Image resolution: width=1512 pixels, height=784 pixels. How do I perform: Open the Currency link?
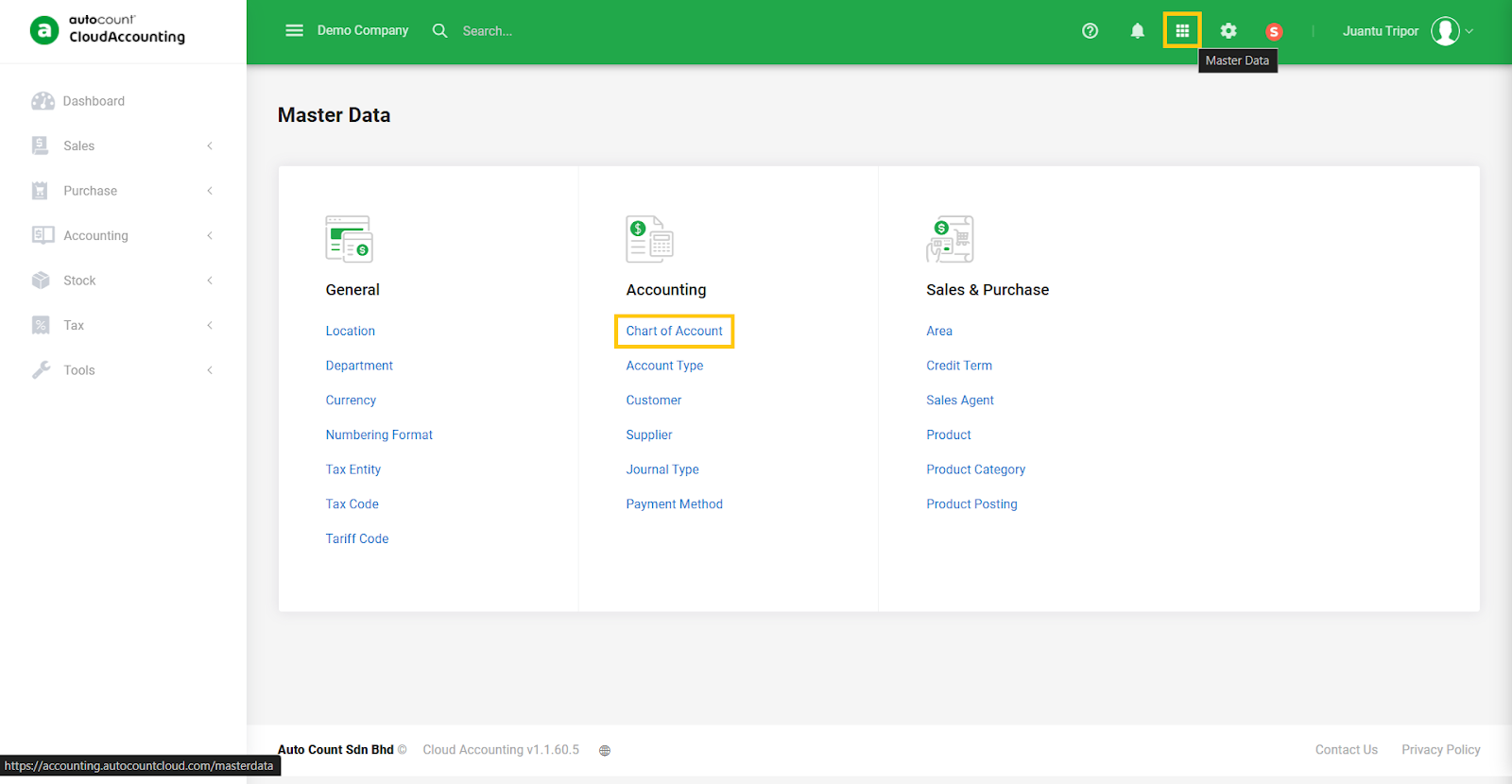tap(351, 401)
